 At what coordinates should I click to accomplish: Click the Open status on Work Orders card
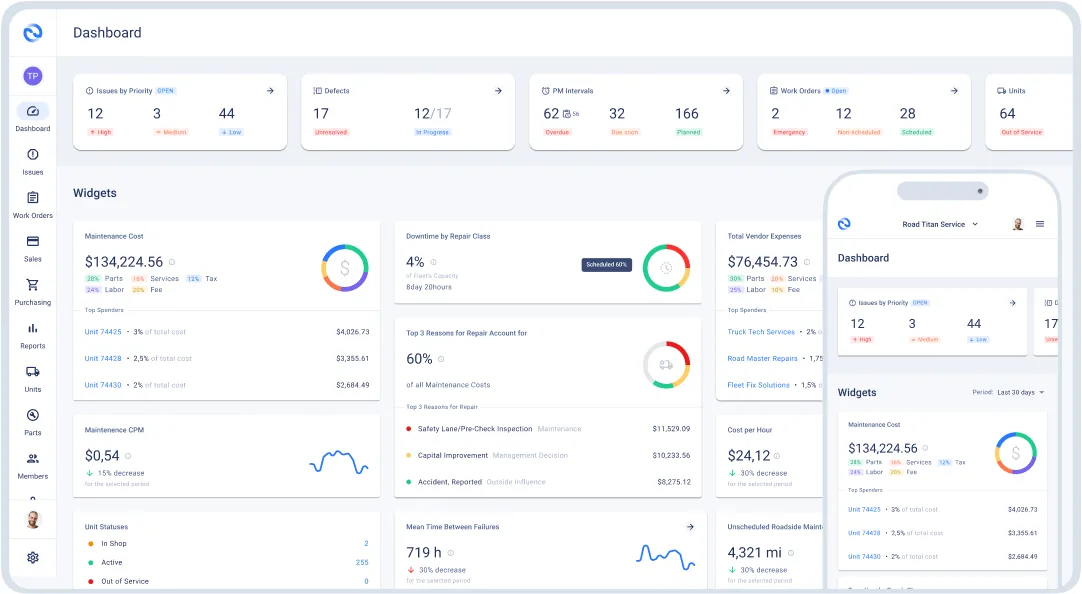836,91
